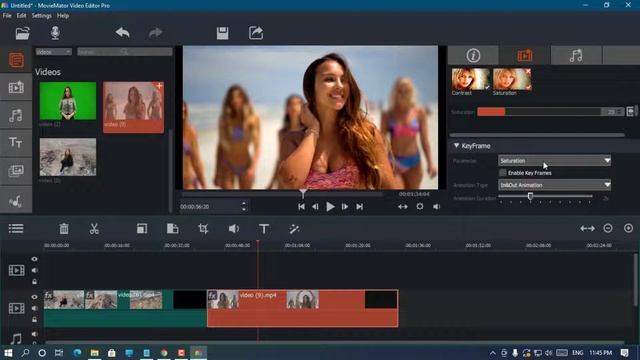The height and width of the screenshot is (360, 640).
Task: Open the timeline hamburger menu icon
Action: coord(16,228)
